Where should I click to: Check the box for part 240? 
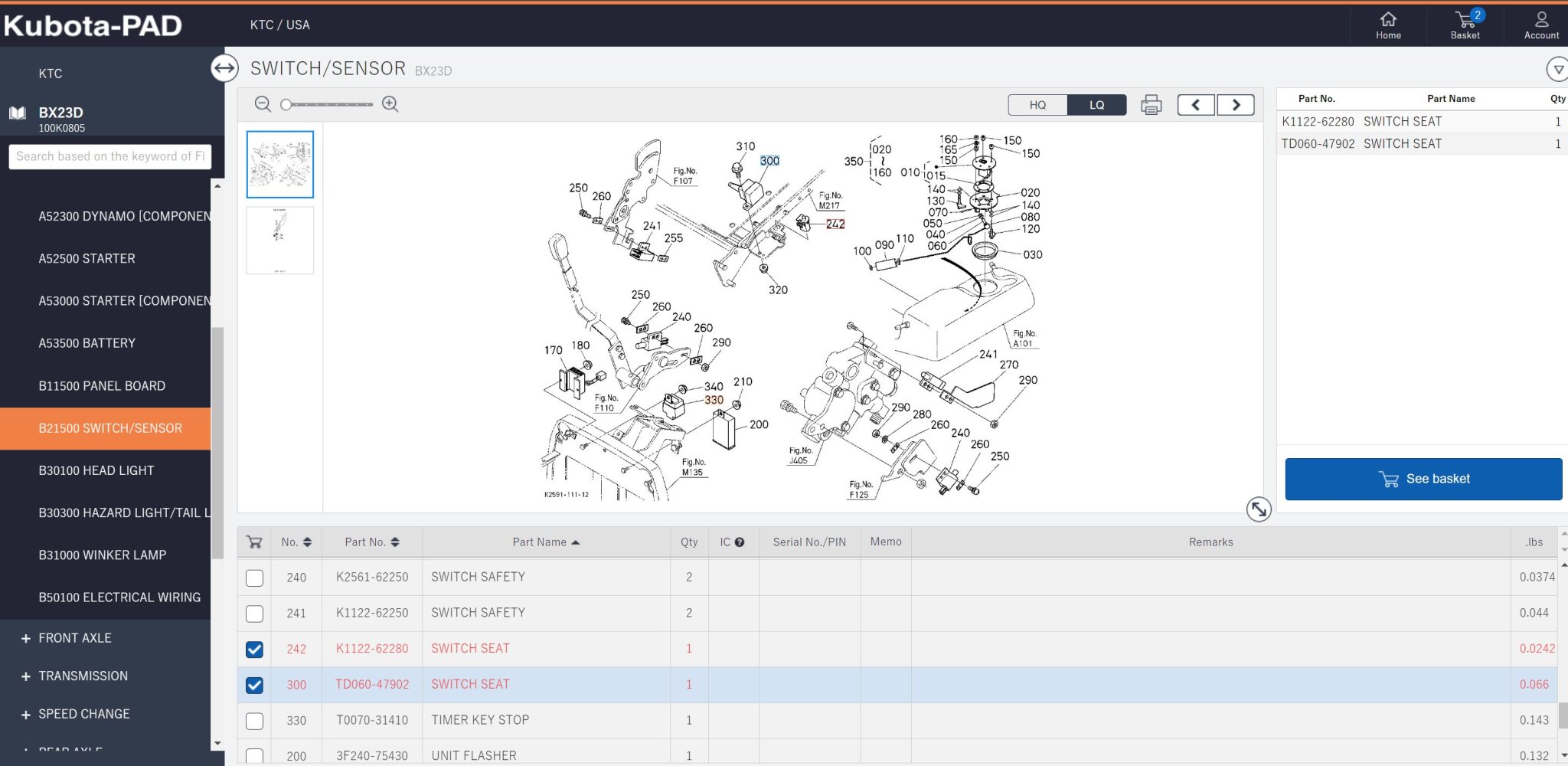point(254,578)
